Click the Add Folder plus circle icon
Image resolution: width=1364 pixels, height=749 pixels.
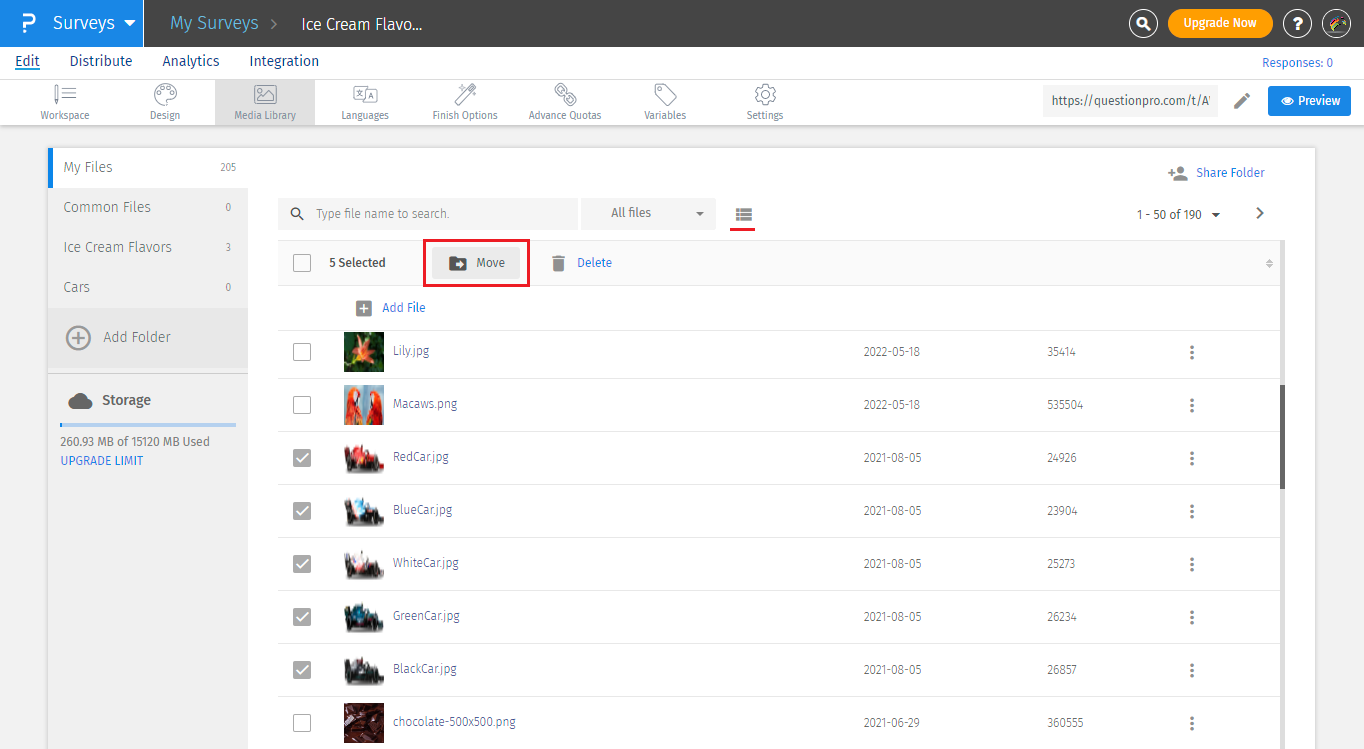pos(78,337)
